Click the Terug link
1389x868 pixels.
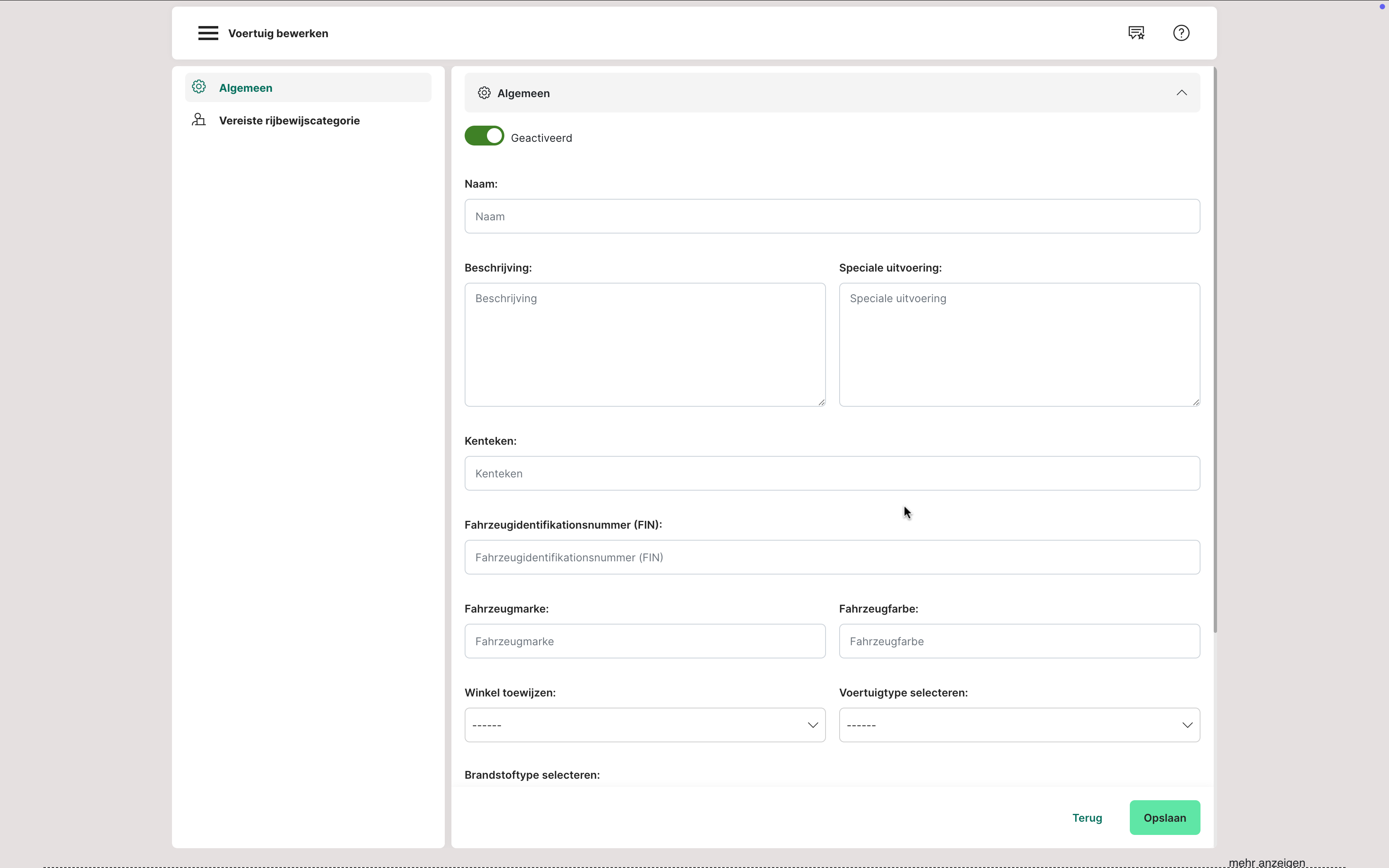(1086, 818)
